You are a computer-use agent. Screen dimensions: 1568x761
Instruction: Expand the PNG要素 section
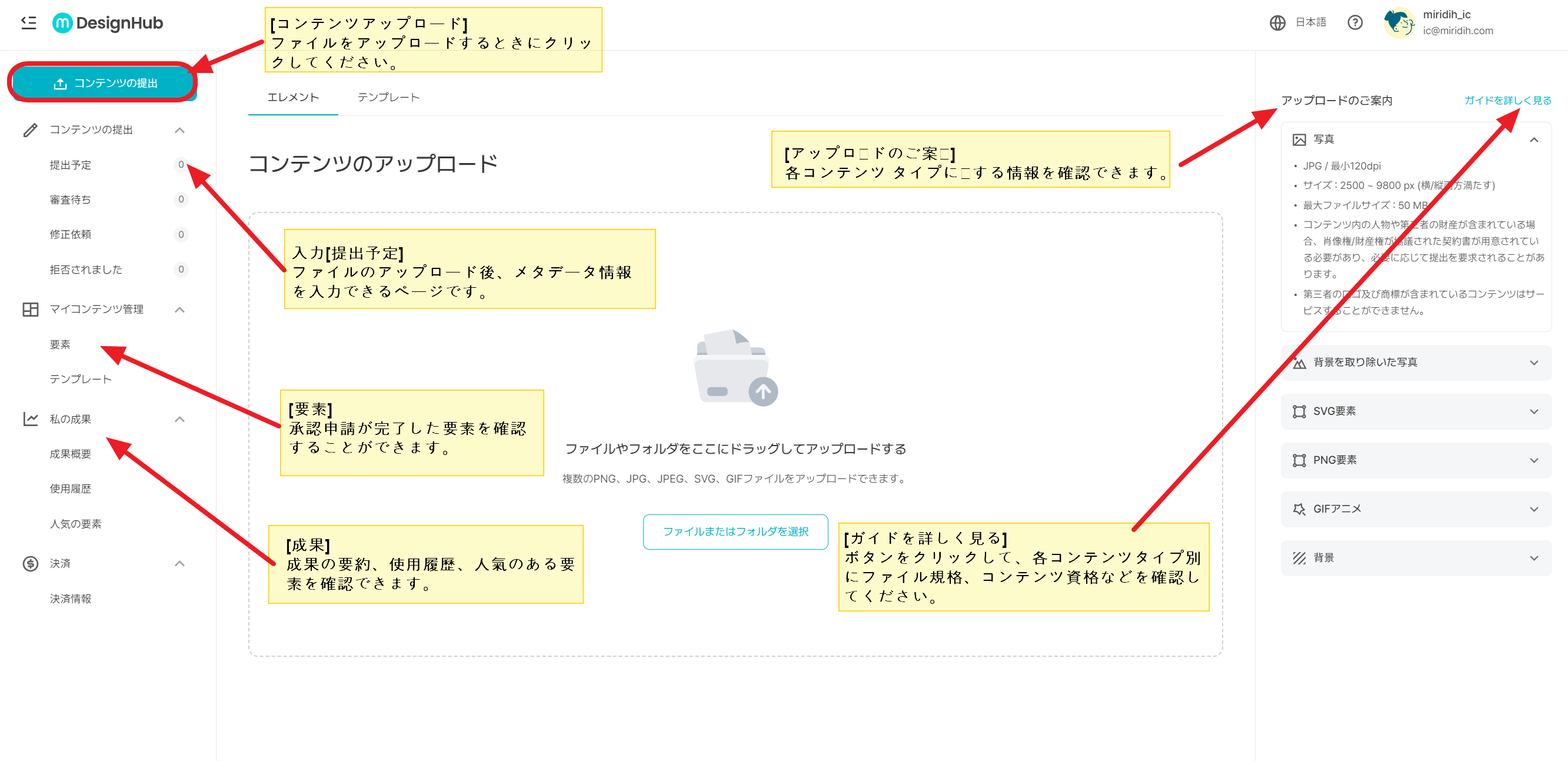[1535, 460]
